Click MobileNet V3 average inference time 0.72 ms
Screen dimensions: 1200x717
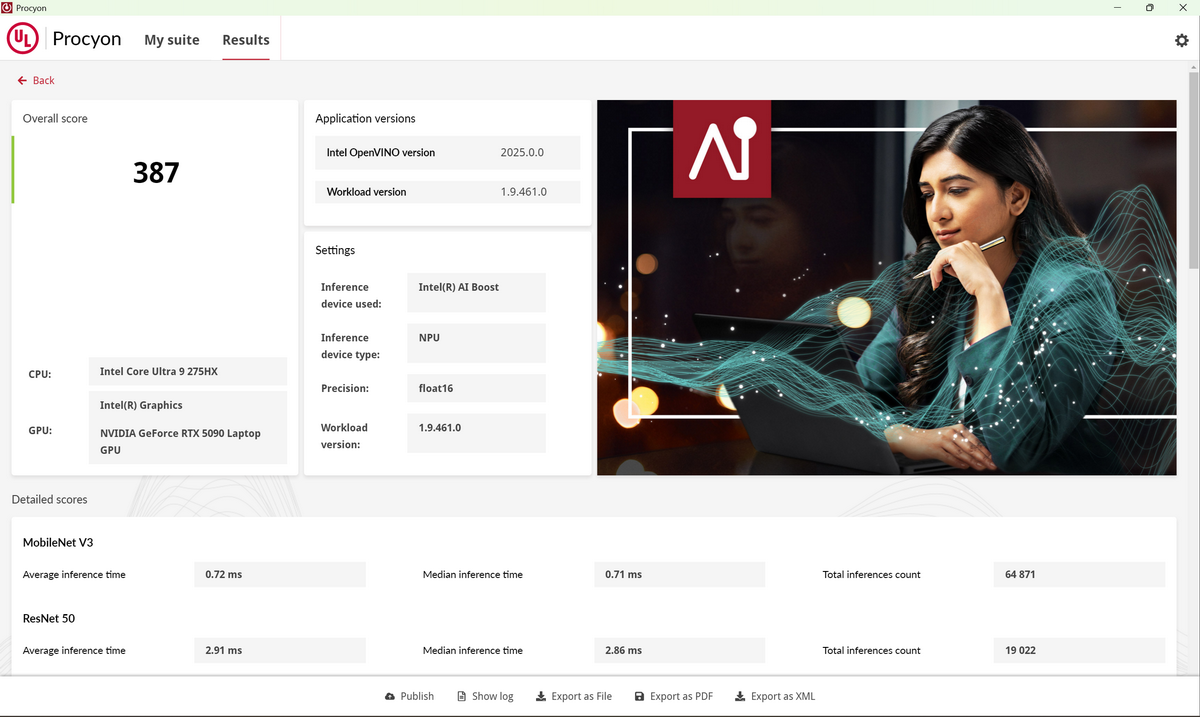click(x=279, y=574)
